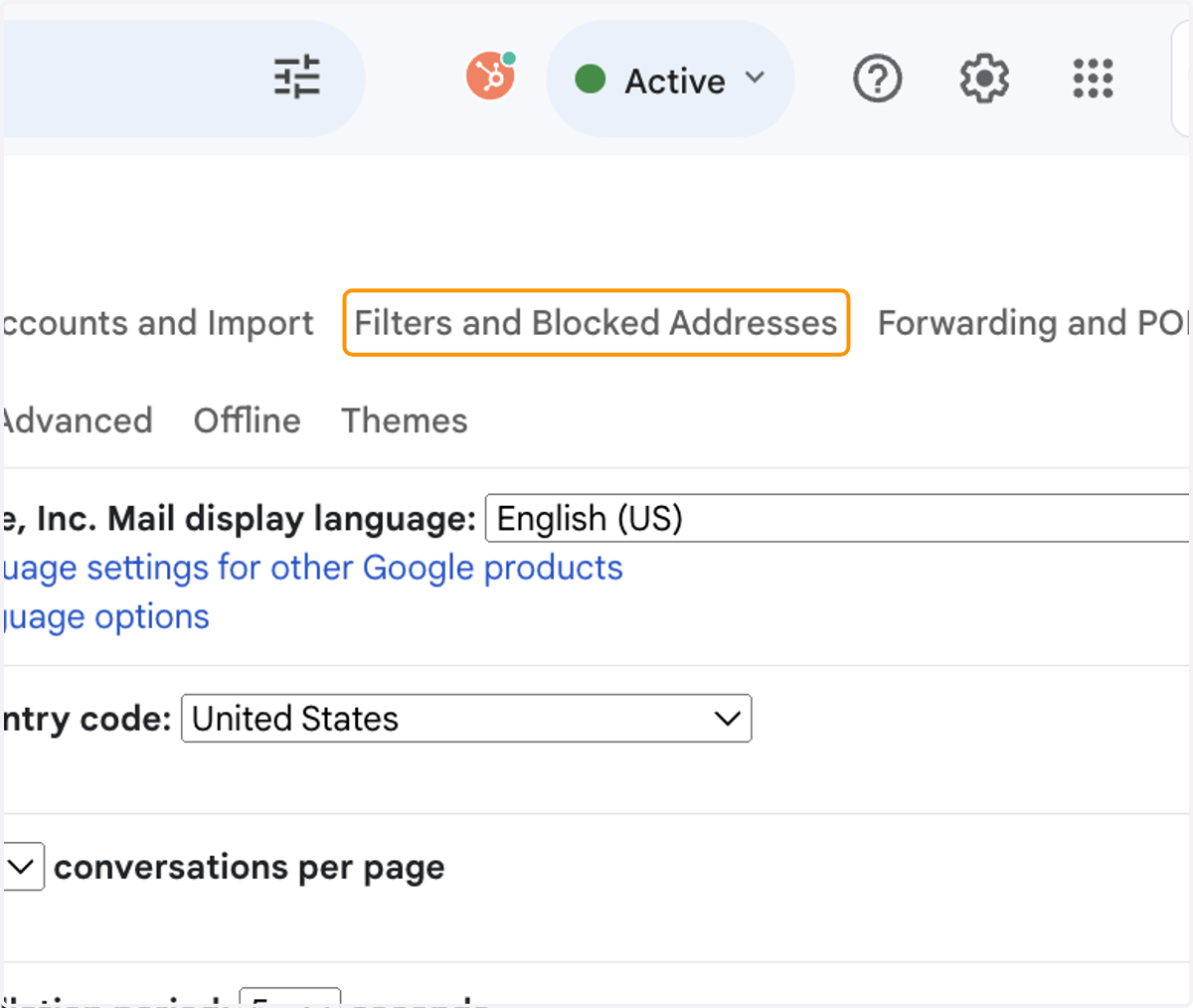1193x1008 pixels.
Task: Click the conversations per page text
Action: [250, 868]
